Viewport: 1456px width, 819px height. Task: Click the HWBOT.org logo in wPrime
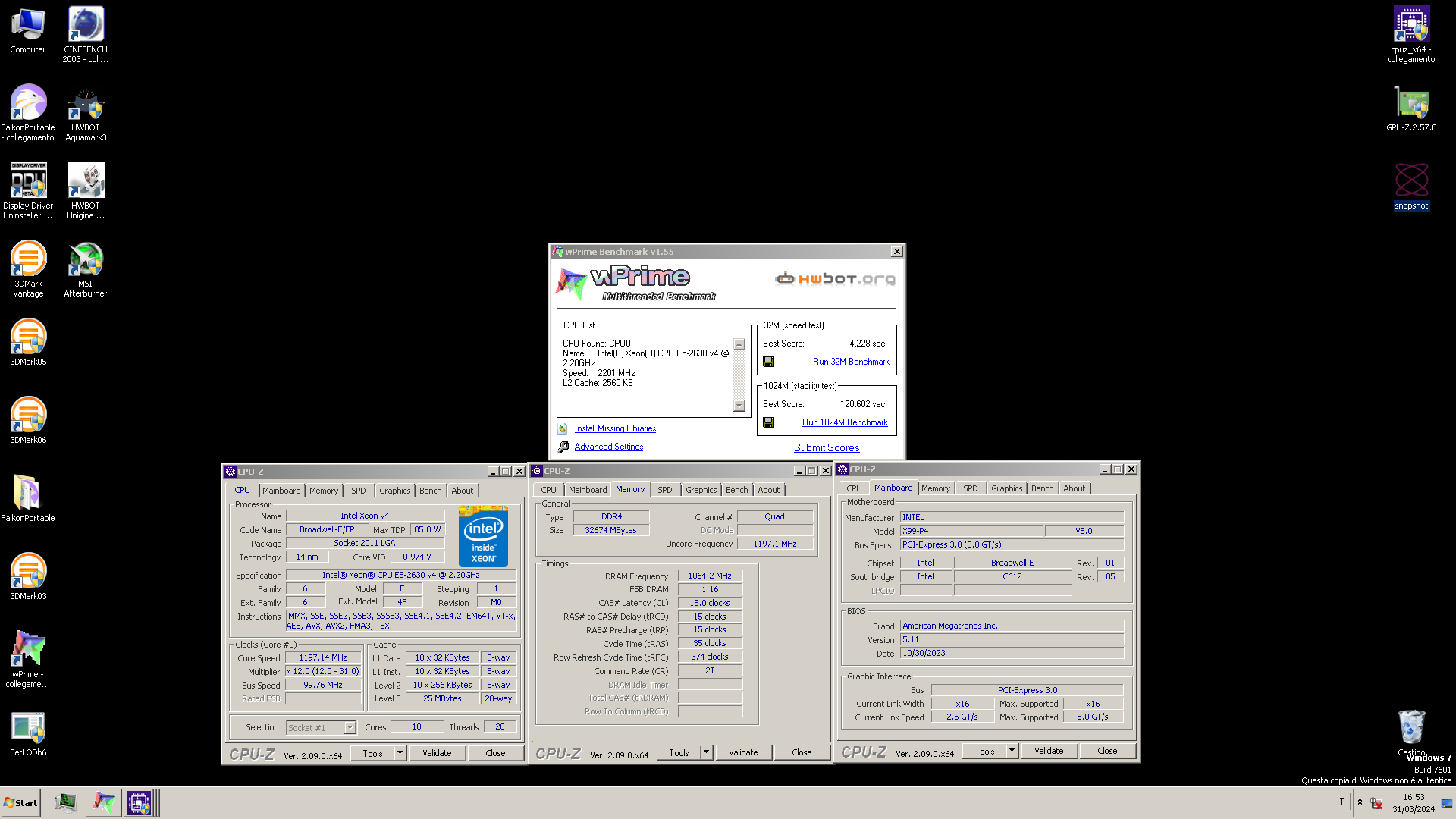pos(835,279)
